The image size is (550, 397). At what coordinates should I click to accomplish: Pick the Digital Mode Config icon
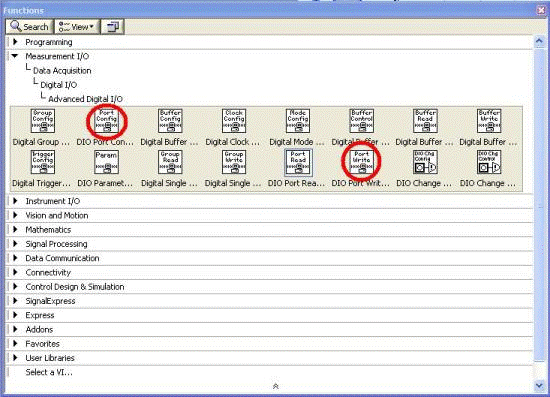298,121
